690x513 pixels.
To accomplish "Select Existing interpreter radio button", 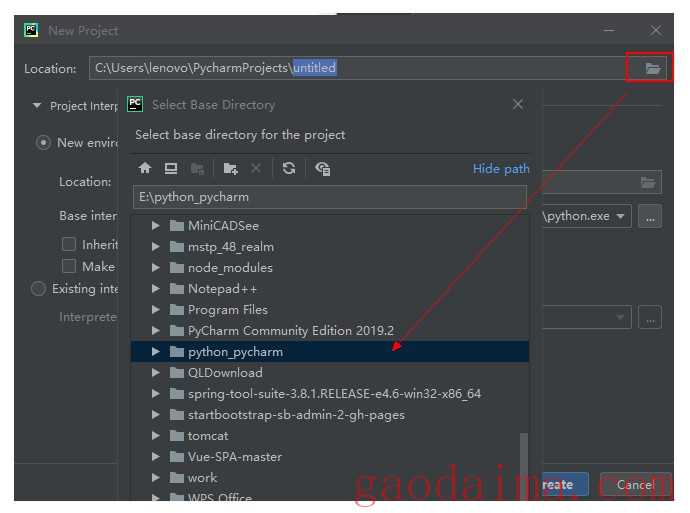I will [38, 289].
